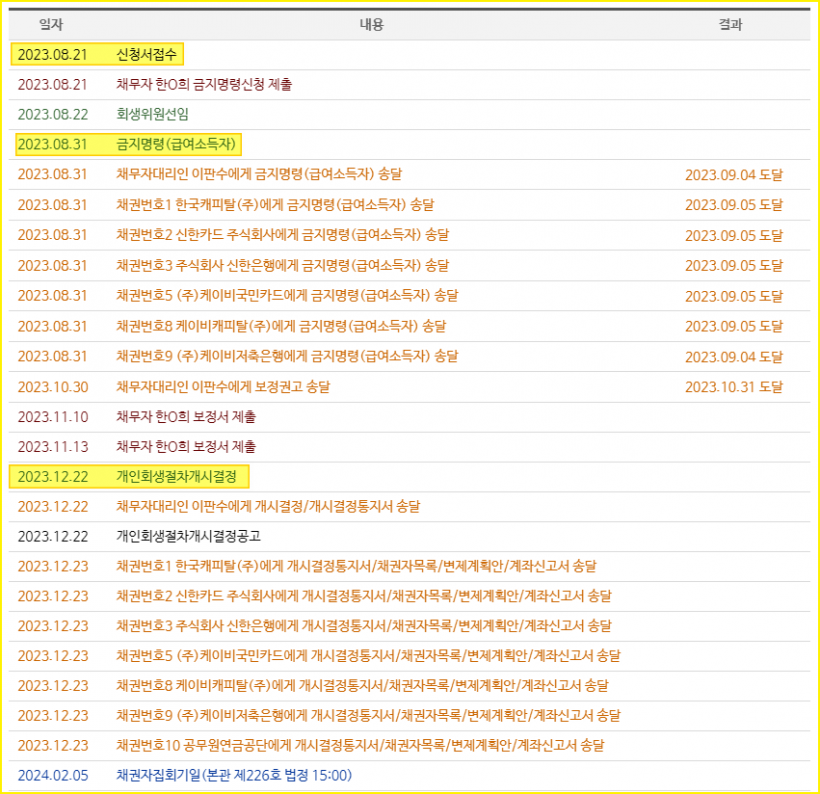
Task: Select 채권번호3 신한은행 개시결정통지서 송달 row
Action: [409, 626]
